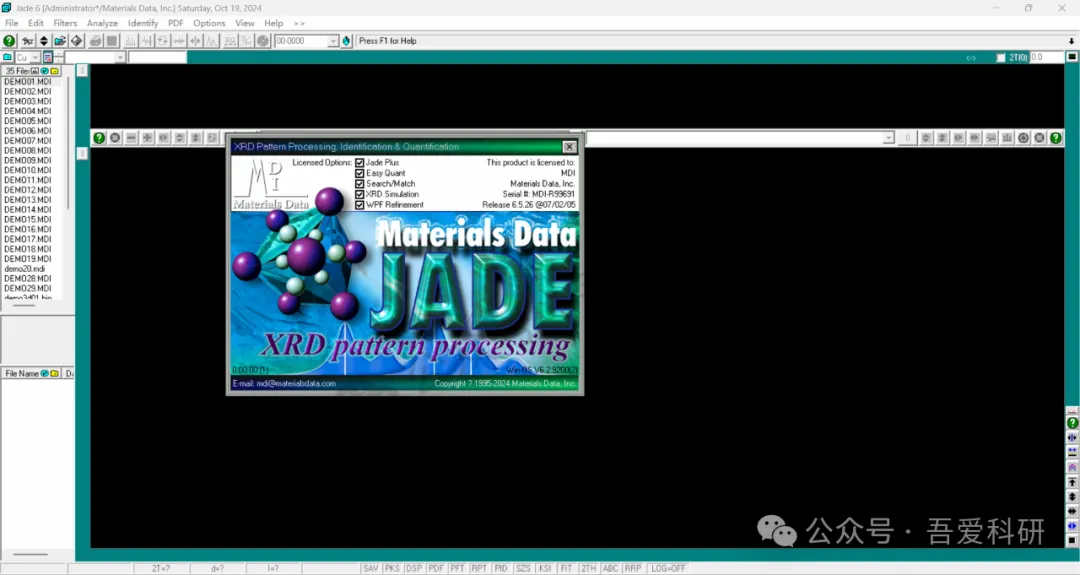Open the pattern file folder icon
This screenshot has height=575, width=1080.
[60, 41]
